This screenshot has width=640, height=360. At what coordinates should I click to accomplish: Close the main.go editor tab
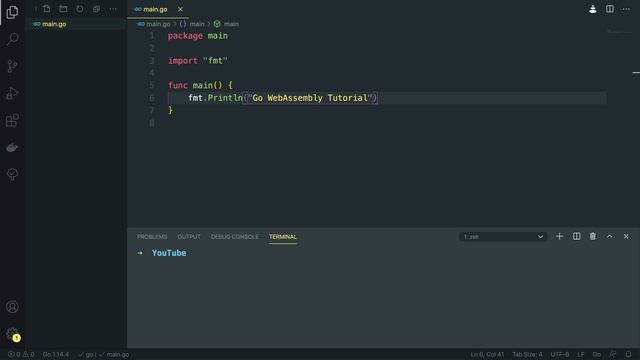point(180,9)
